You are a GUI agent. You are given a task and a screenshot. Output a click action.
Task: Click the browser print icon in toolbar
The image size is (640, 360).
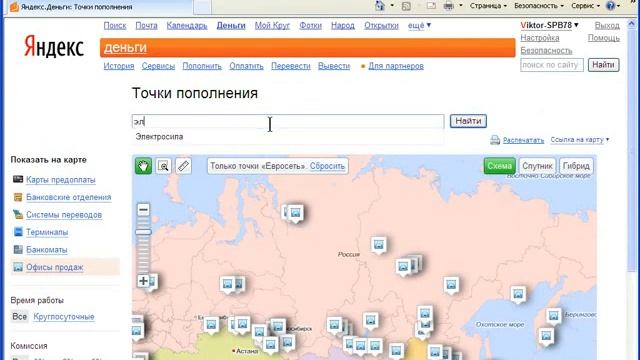click(x=449, y=6)
